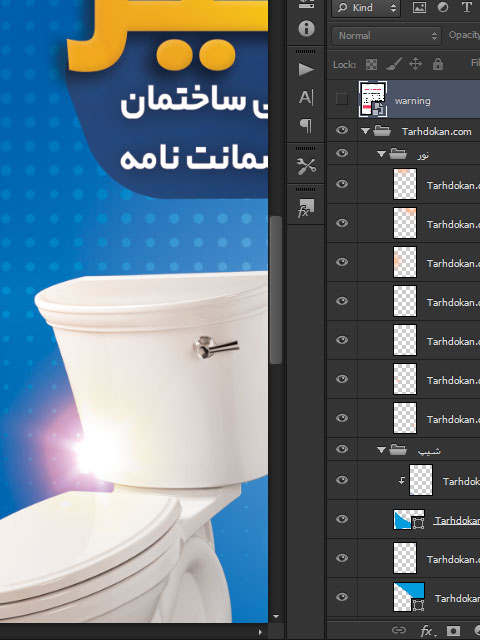This screenshot has width=480, height=640.
Task: Click the toilet flush handle on canvas
Action: coord(216,347)
